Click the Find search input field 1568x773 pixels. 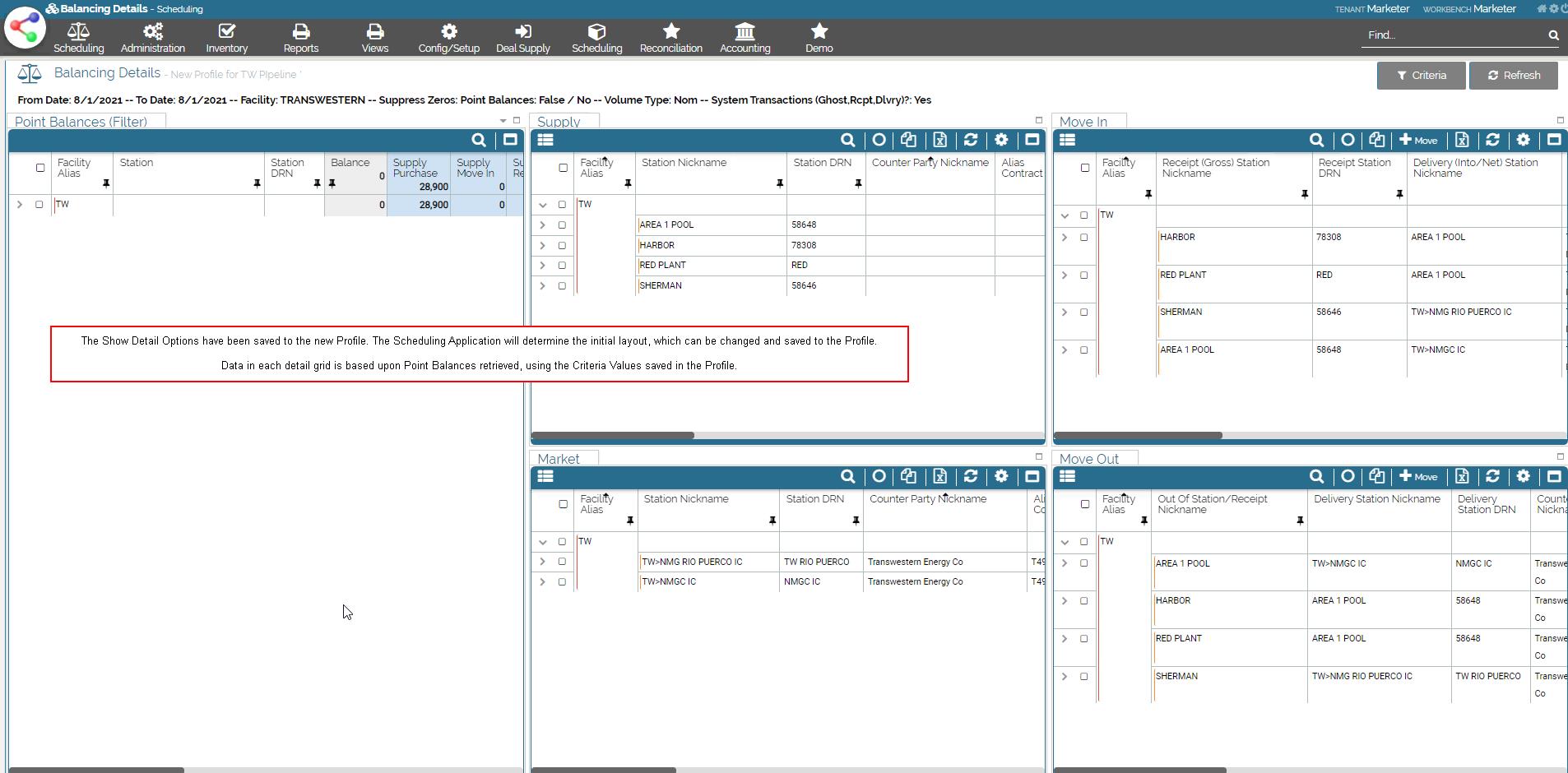(x=1452, y=35)
